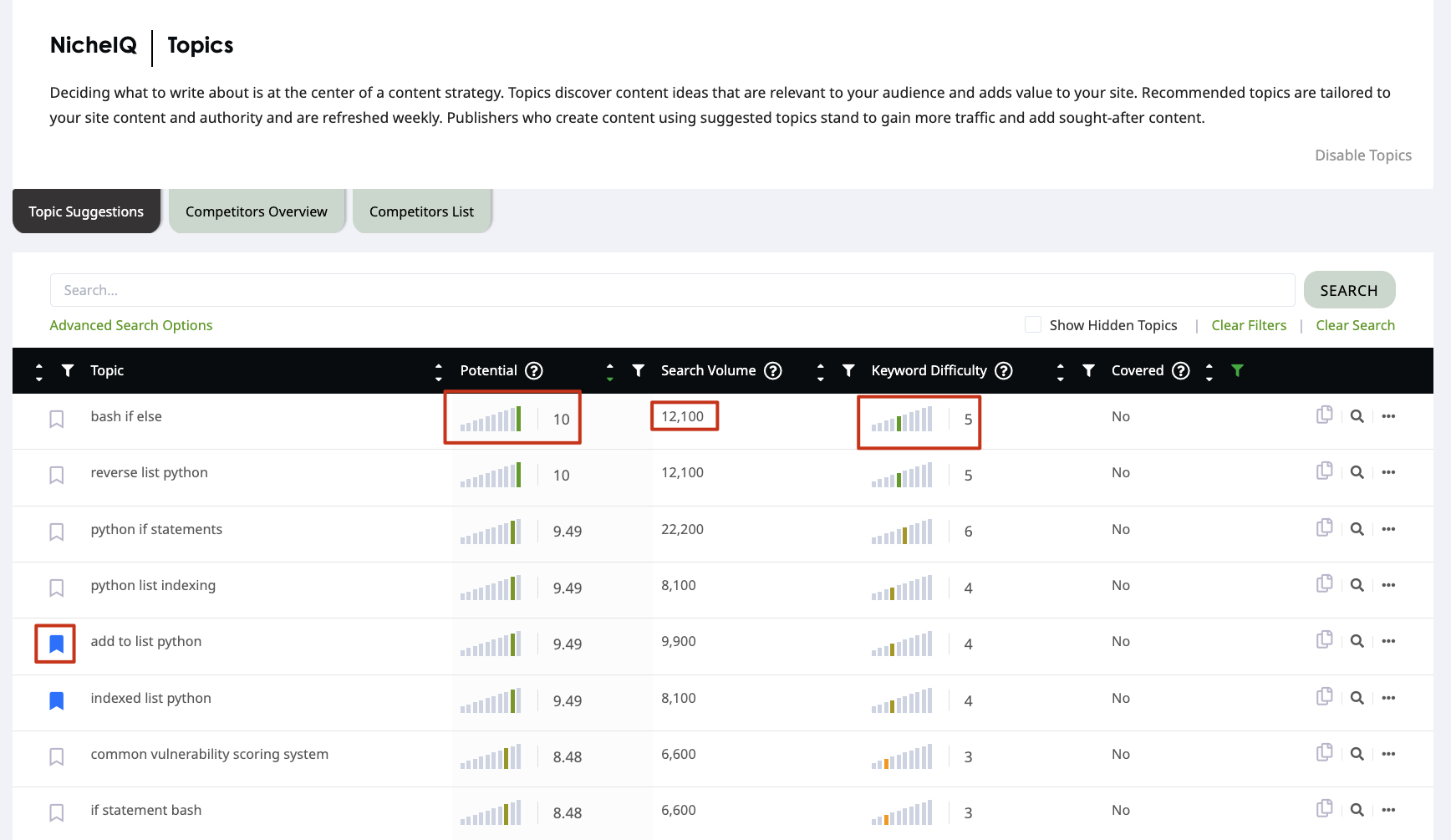
Task: Focus the topic Search input field
Action: (672, 290)
